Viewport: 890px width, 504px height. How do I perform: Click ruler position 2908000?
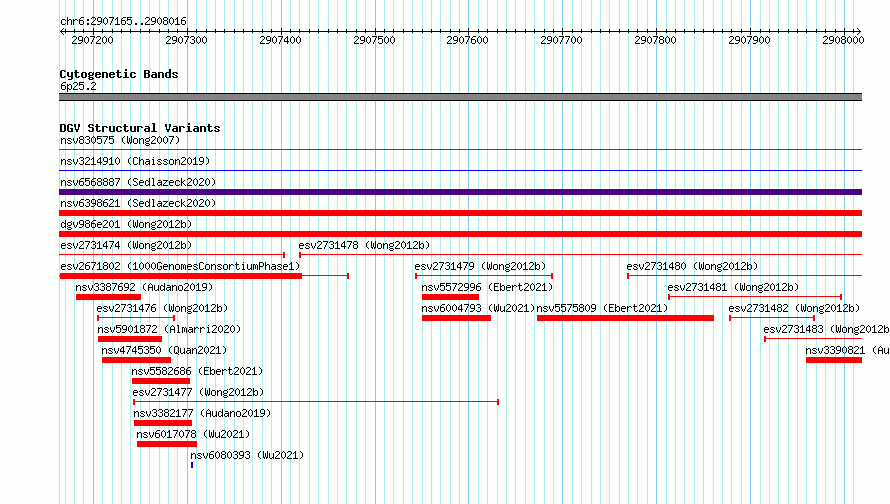(x=843, y=40)
